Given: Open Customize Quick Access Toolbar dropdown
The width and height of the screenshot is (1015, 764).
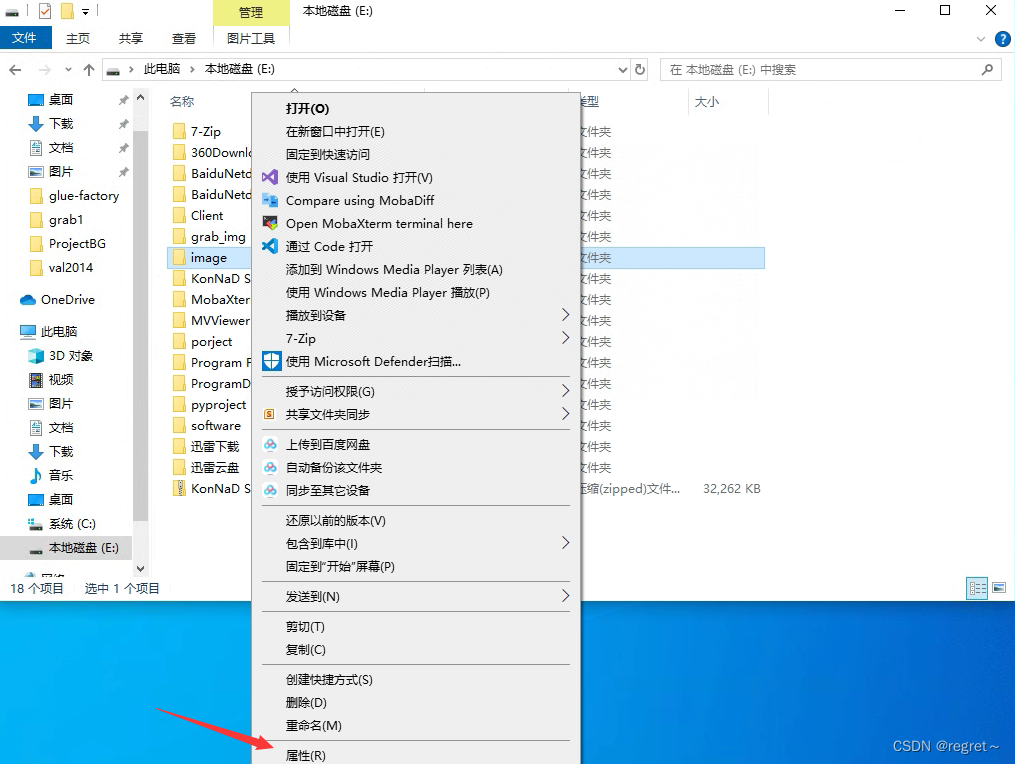Looking at the screenshot, I should point(85,12).
